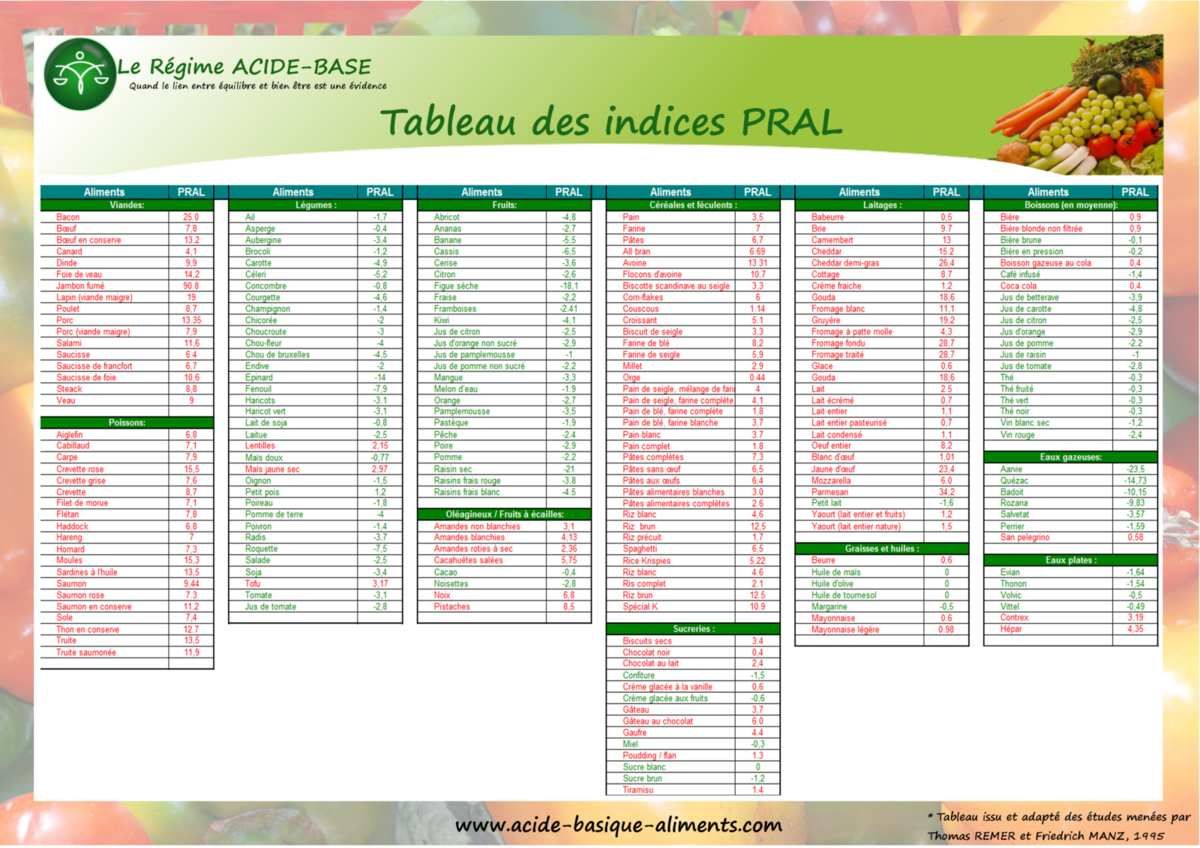Click the 'Salami' row

coord(127,343)
